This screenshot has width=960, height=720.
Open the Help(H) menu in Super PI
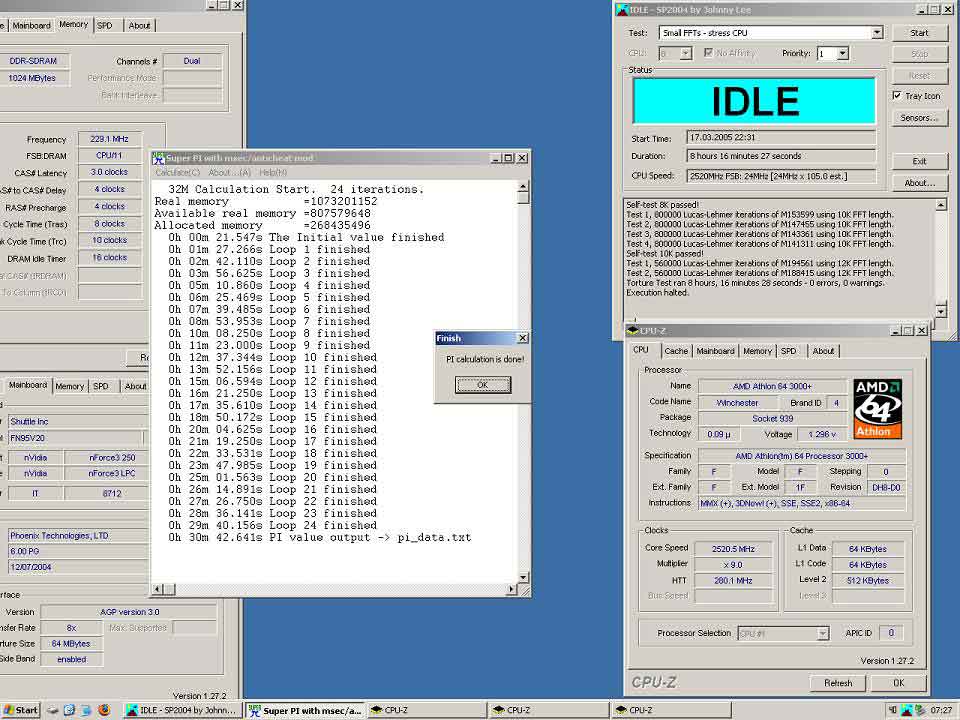pos(273,173)
